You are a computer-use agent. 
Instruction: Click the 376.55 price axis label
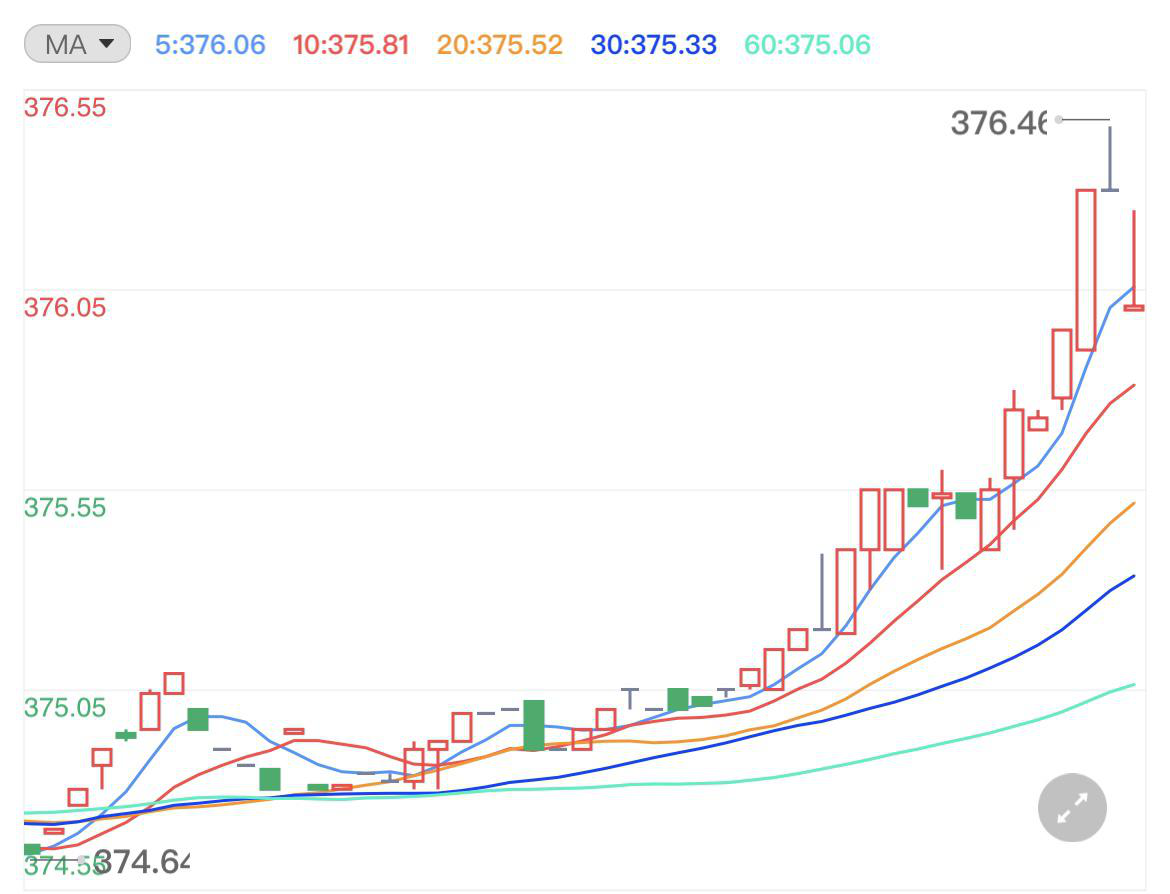65,107
